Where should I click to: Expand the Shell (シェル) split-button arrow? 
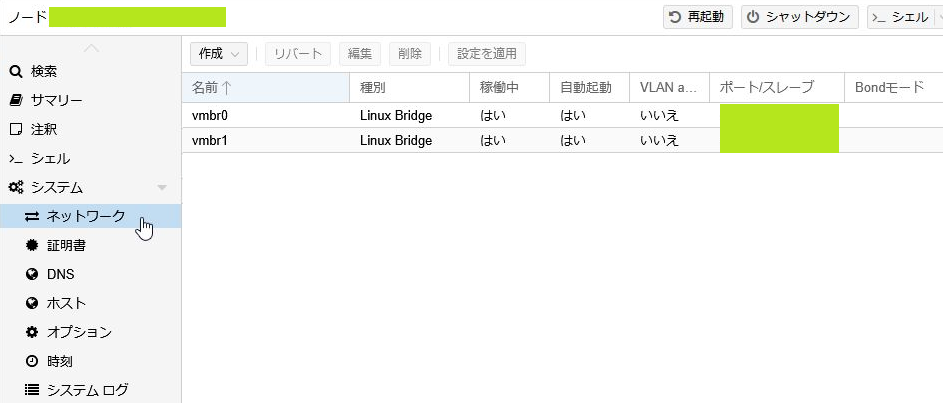pos(936,17)
